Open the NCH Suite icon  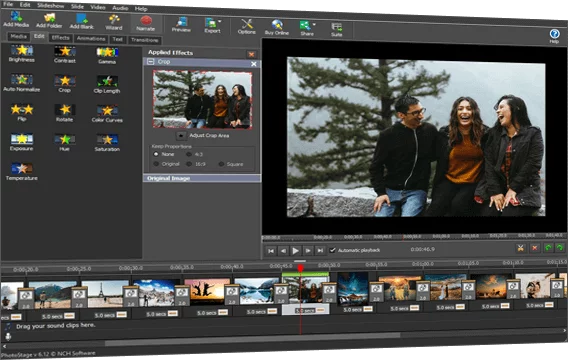click(337, 29)
